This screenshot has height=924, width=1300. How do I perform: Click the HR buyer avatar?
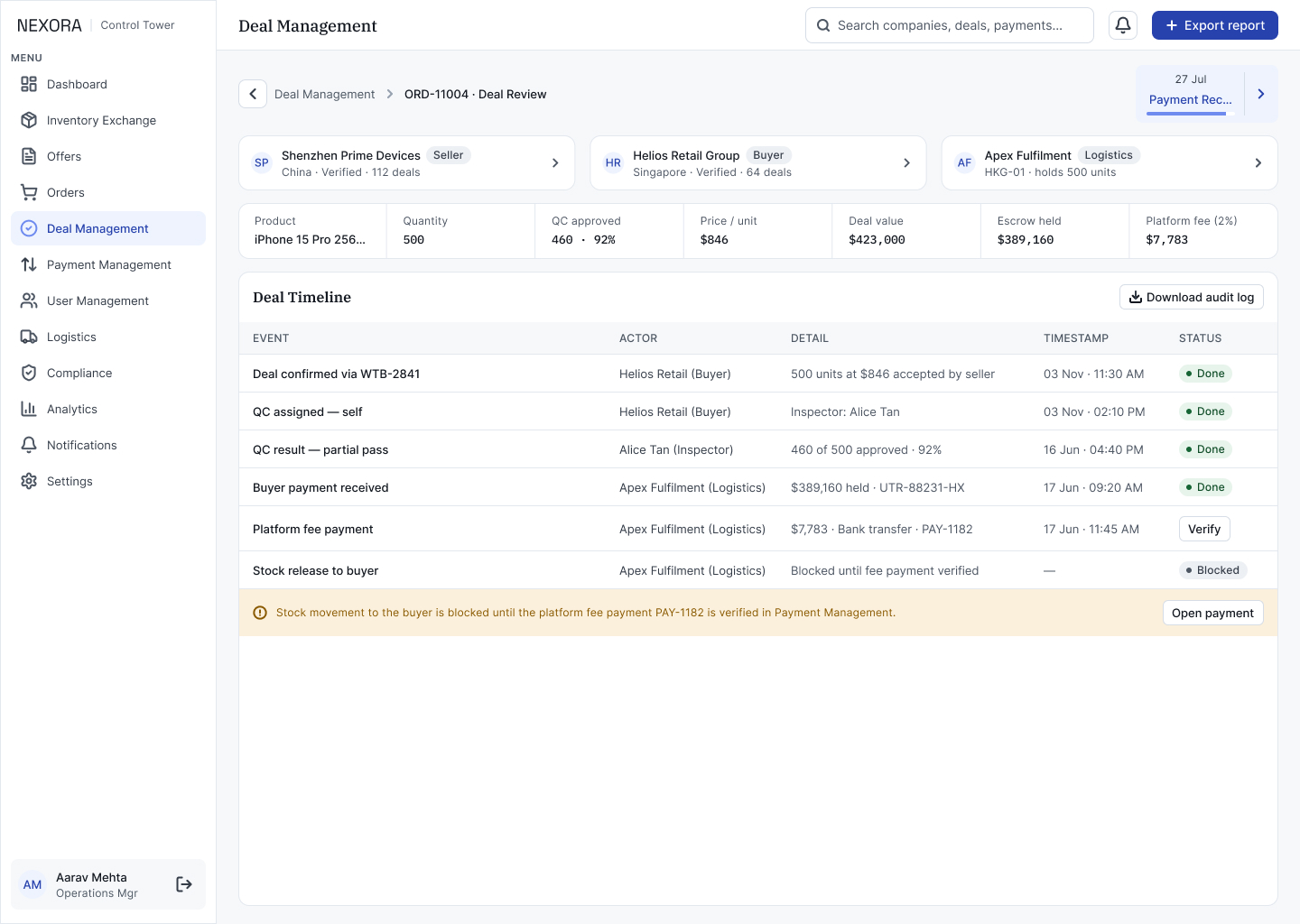(x=613, y=163)
